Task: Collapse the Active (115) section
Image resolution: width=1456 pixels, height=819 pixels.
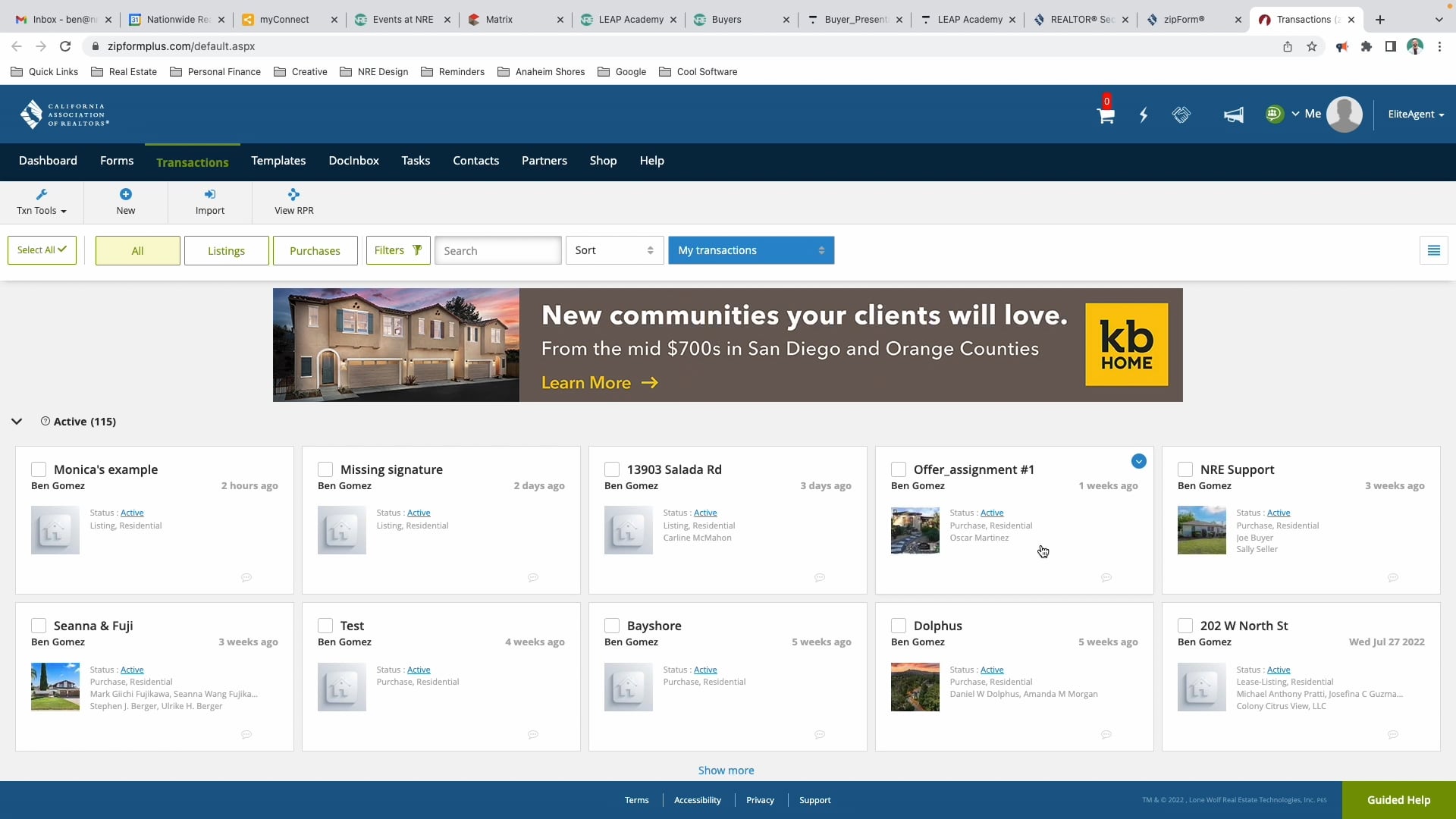Action: [x=17, y=422]
